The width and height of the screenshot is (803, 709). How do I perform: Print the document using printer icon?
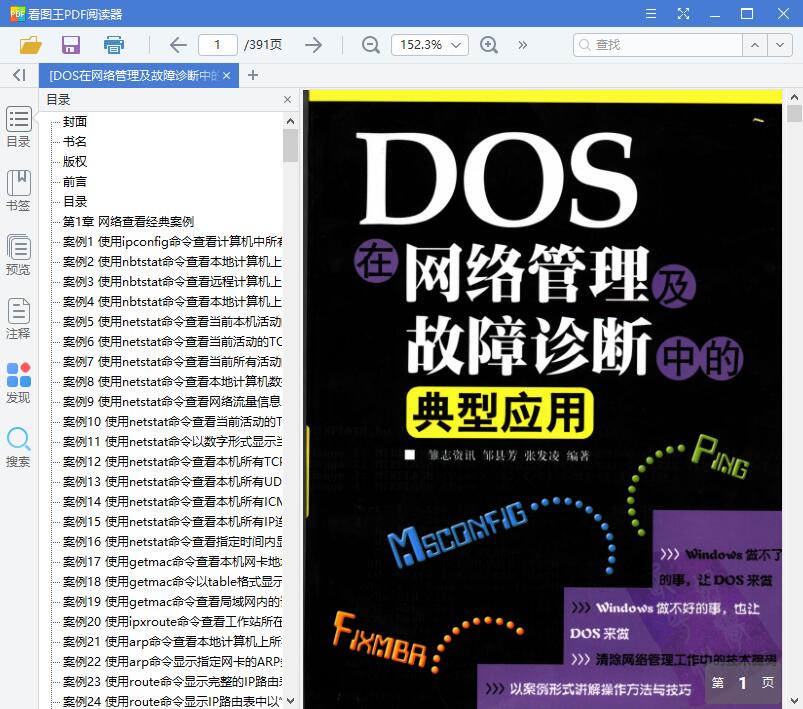coord(114,45)
